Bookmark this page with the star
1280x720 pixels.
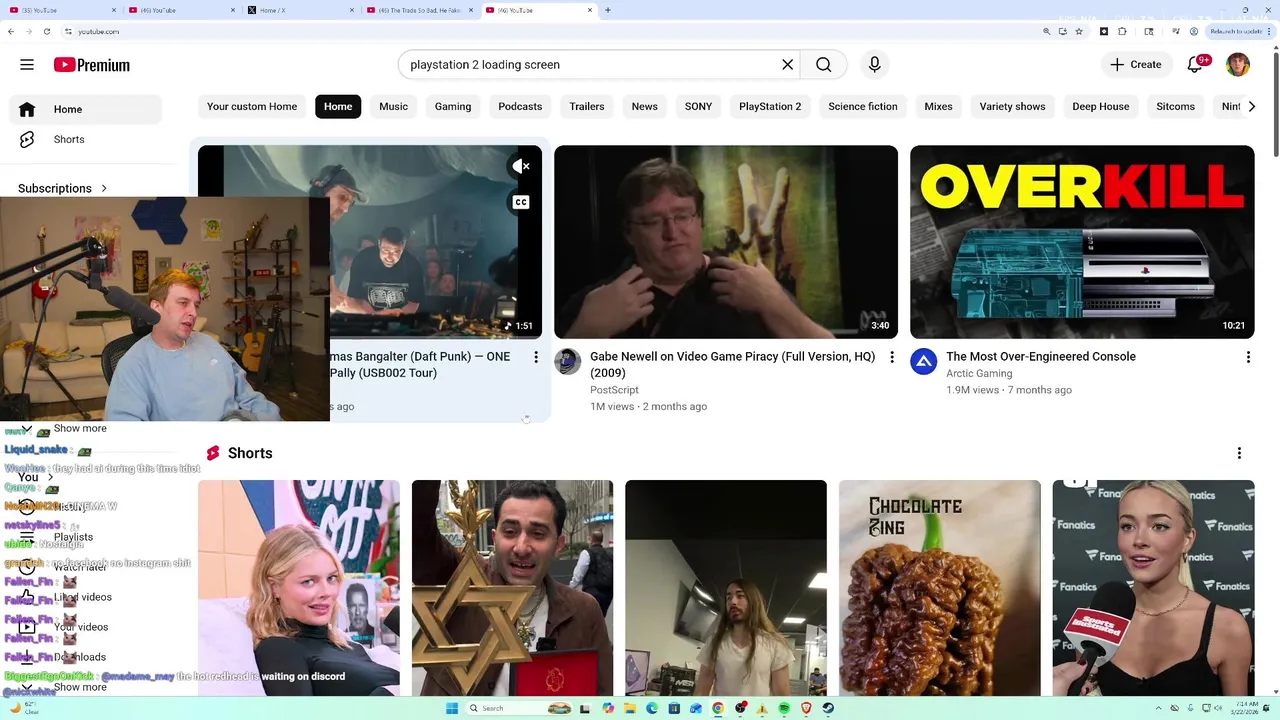[x=1078, y=31]
